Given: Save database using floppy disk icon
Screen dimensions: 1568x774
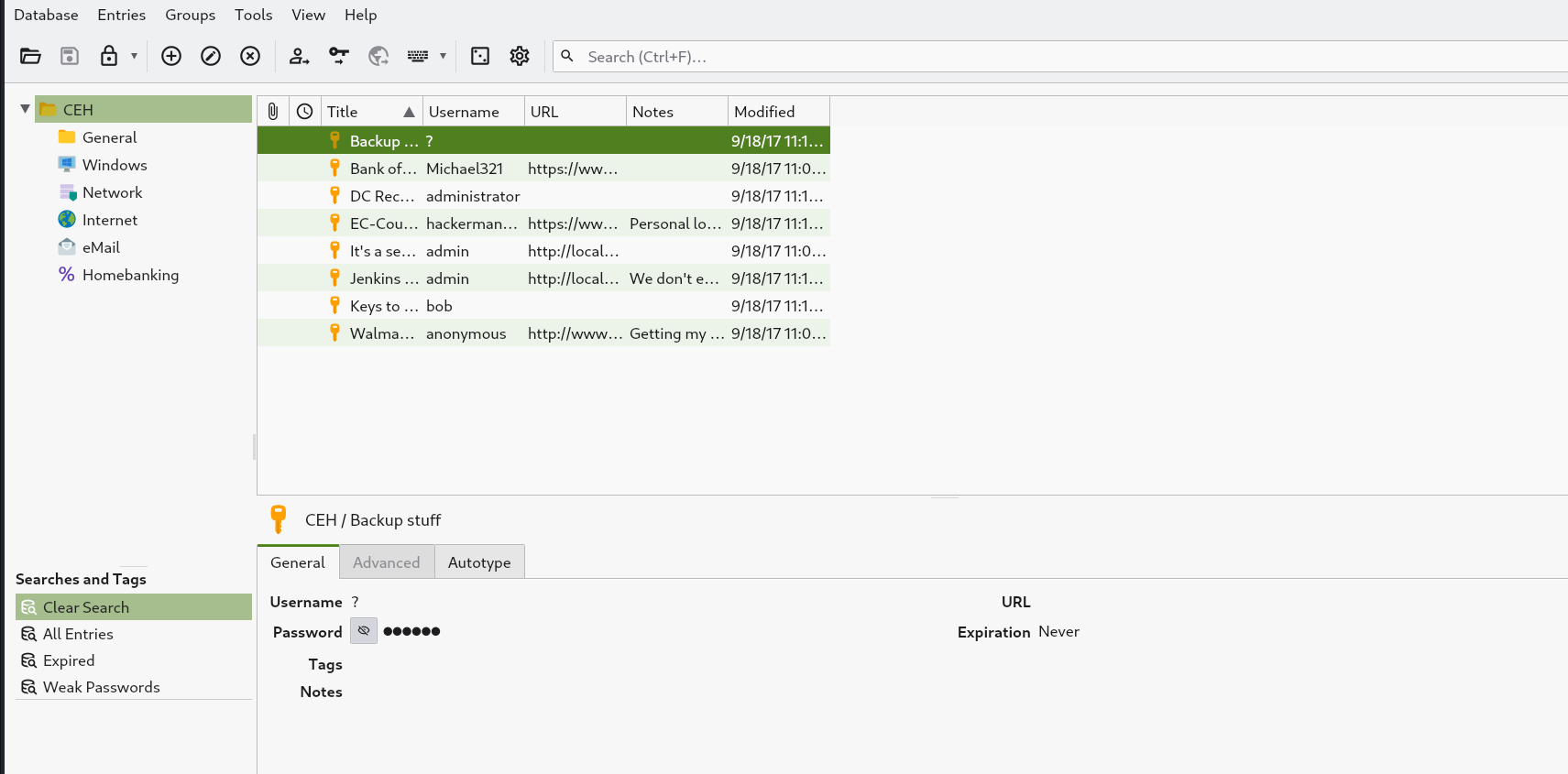Looking at the screenshot, I should click(70, 56).
